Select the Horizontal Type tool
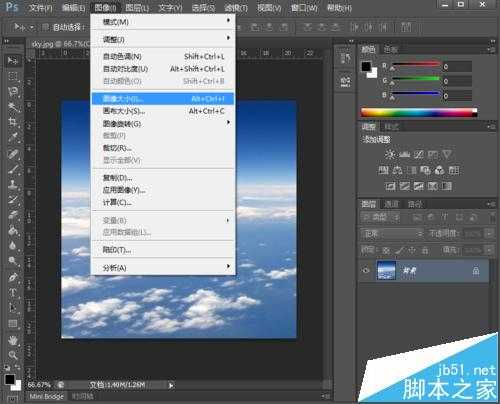The width and height of the screenshot is (500, 404). (13, 293)
